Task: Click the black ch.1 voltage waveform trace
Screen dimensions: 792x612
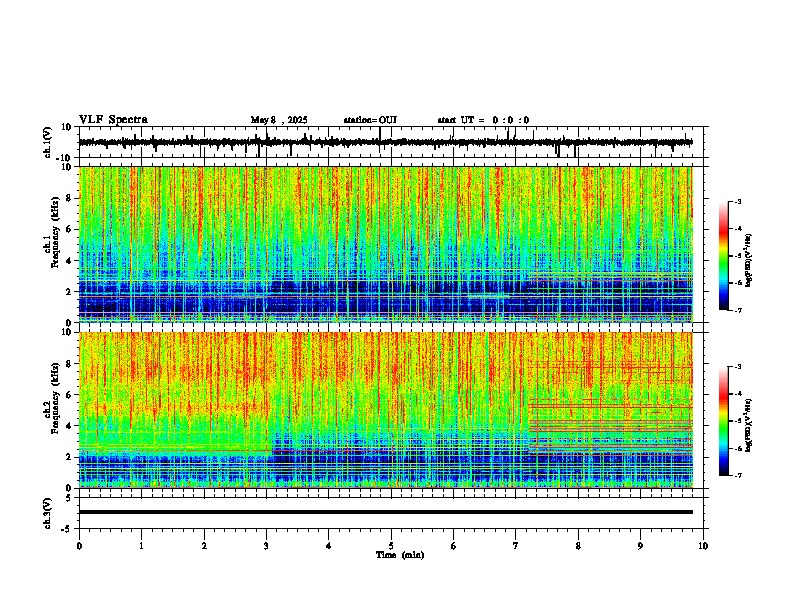Action: pos(385,142)
